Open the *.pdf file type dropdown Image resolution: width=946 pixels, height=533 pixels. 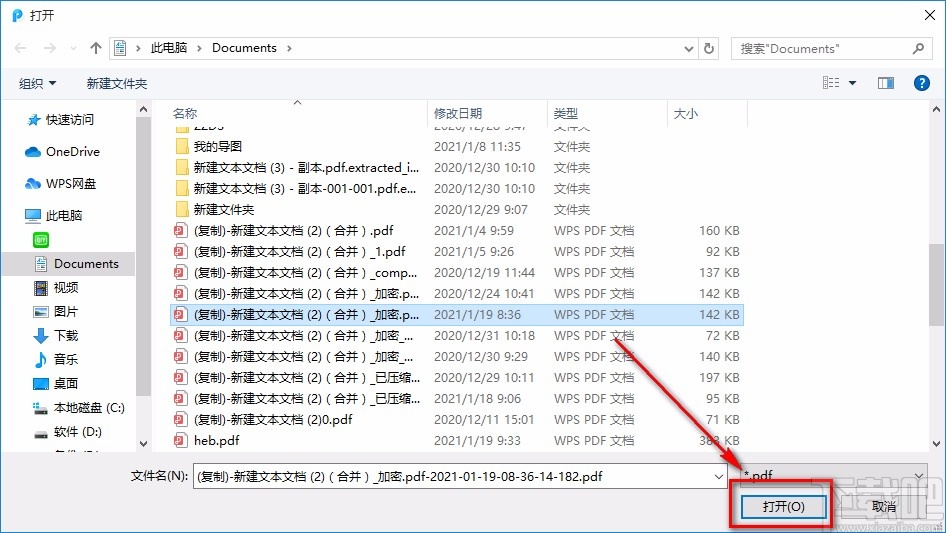(x=835, y=476)
